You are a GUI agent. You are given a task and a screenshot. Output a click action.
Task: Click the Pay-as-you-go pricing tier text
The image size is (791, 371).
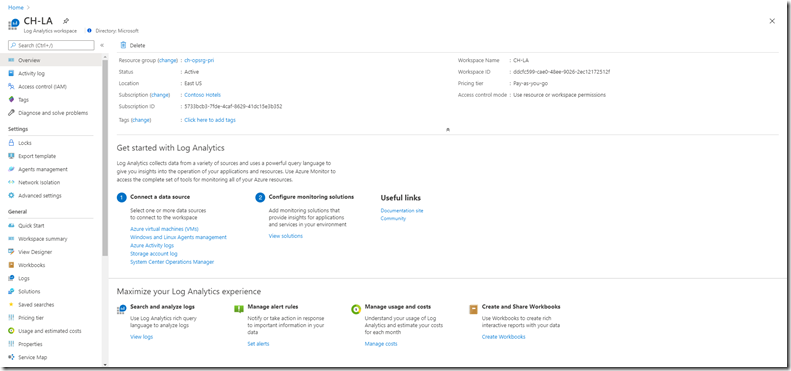pos(530,83)
